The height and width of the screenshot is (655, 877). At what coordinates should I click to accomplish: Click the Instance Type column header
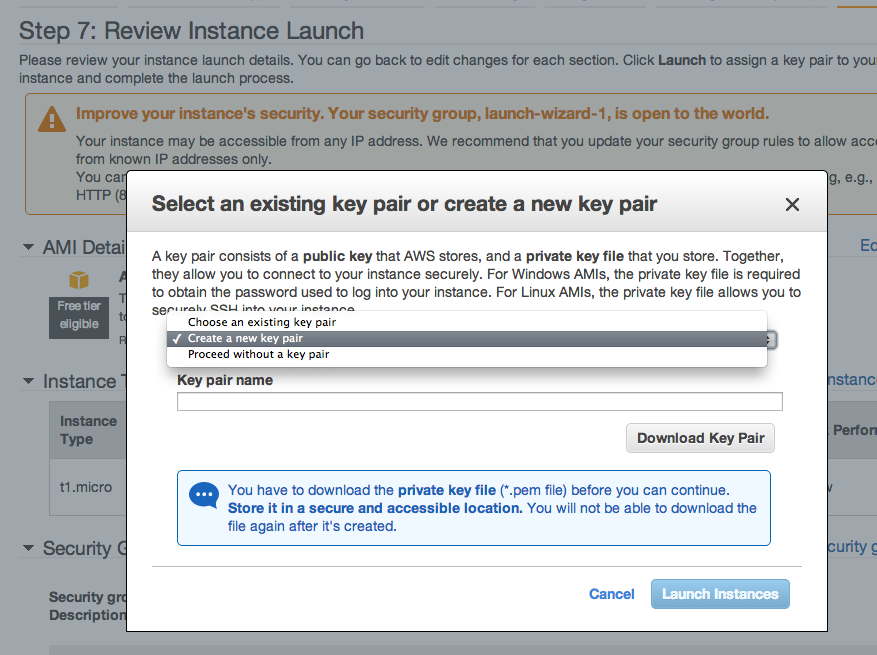click(x=88, y=430)
